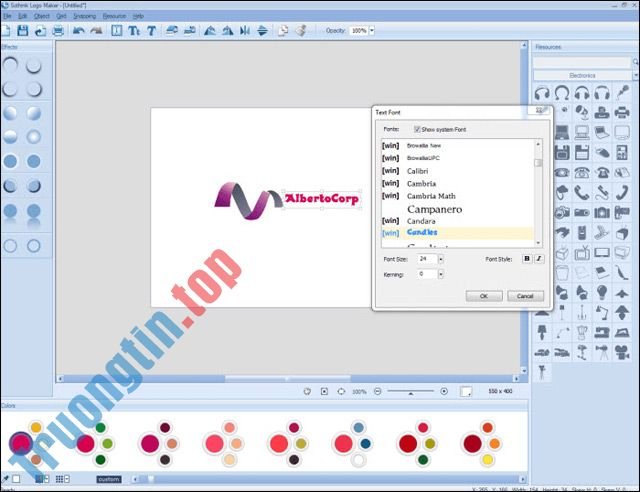
Task: Click the 'custom' color scheme button
Action: (x=109, y=479)
